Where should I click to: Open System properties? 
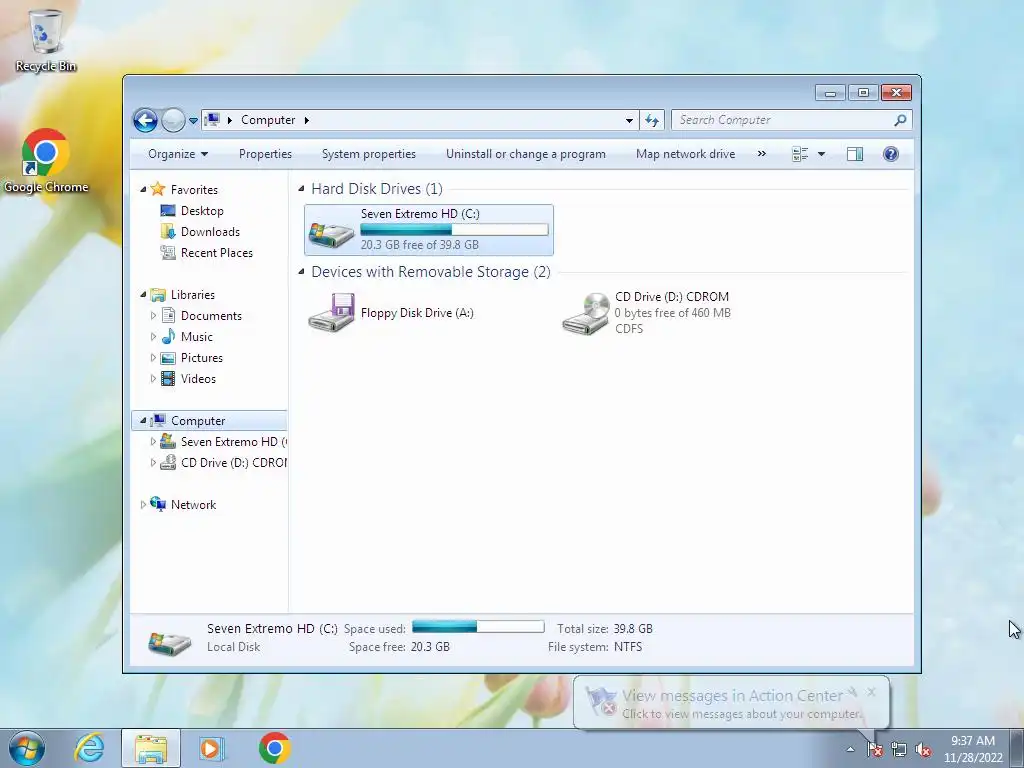point(369,154)
